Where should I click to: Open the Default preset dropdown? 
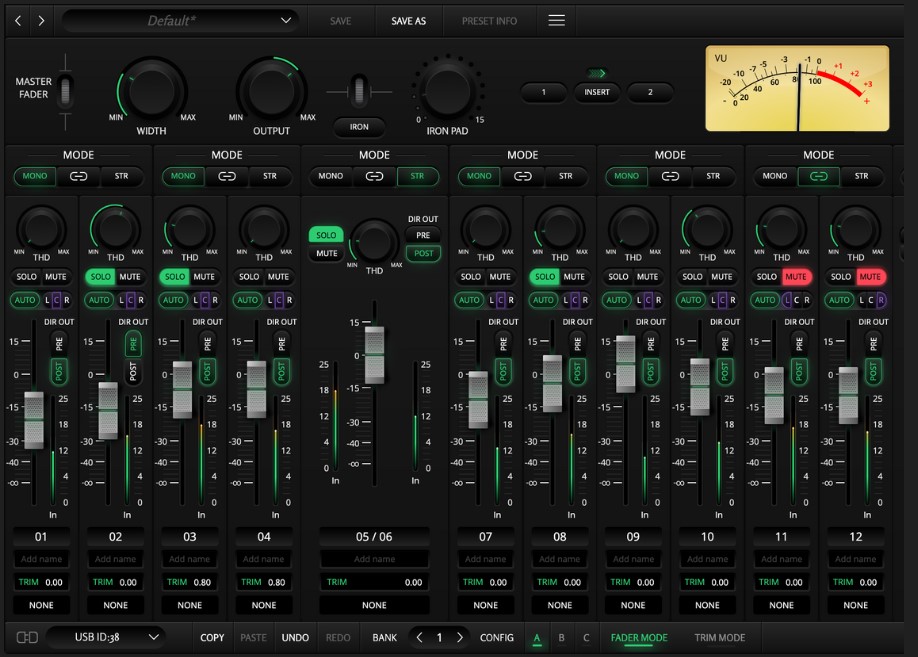pyautogui.click(x=180, y=20)
